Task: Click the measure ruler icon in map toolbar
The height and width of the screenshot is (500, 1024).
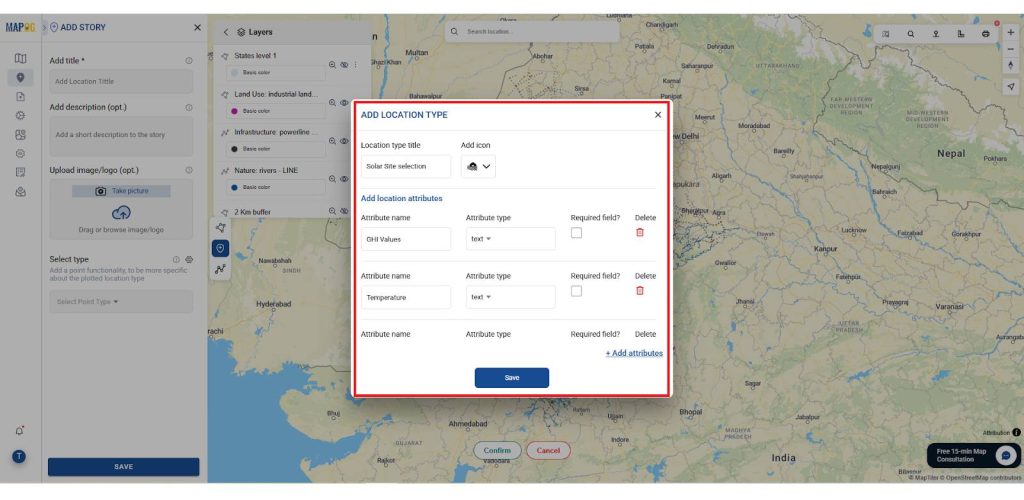Action: [x=961, y=34]
